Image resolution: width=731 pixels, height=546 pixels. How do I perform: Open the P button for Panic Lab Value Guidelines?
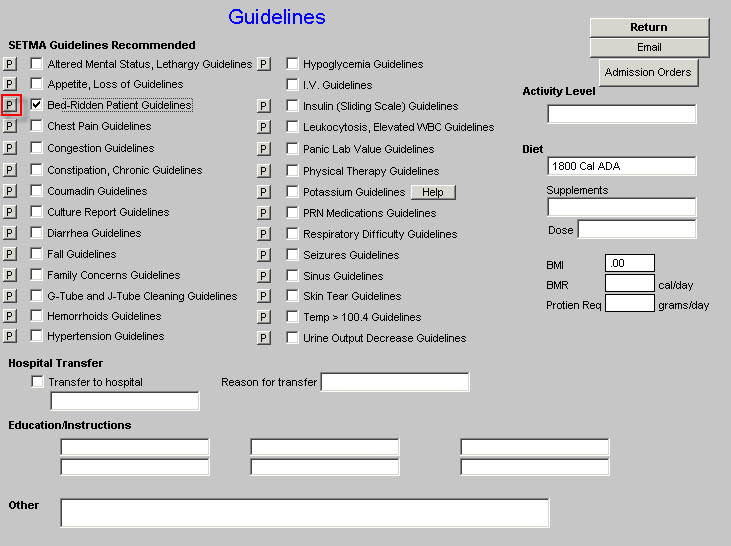pos(263,149)
